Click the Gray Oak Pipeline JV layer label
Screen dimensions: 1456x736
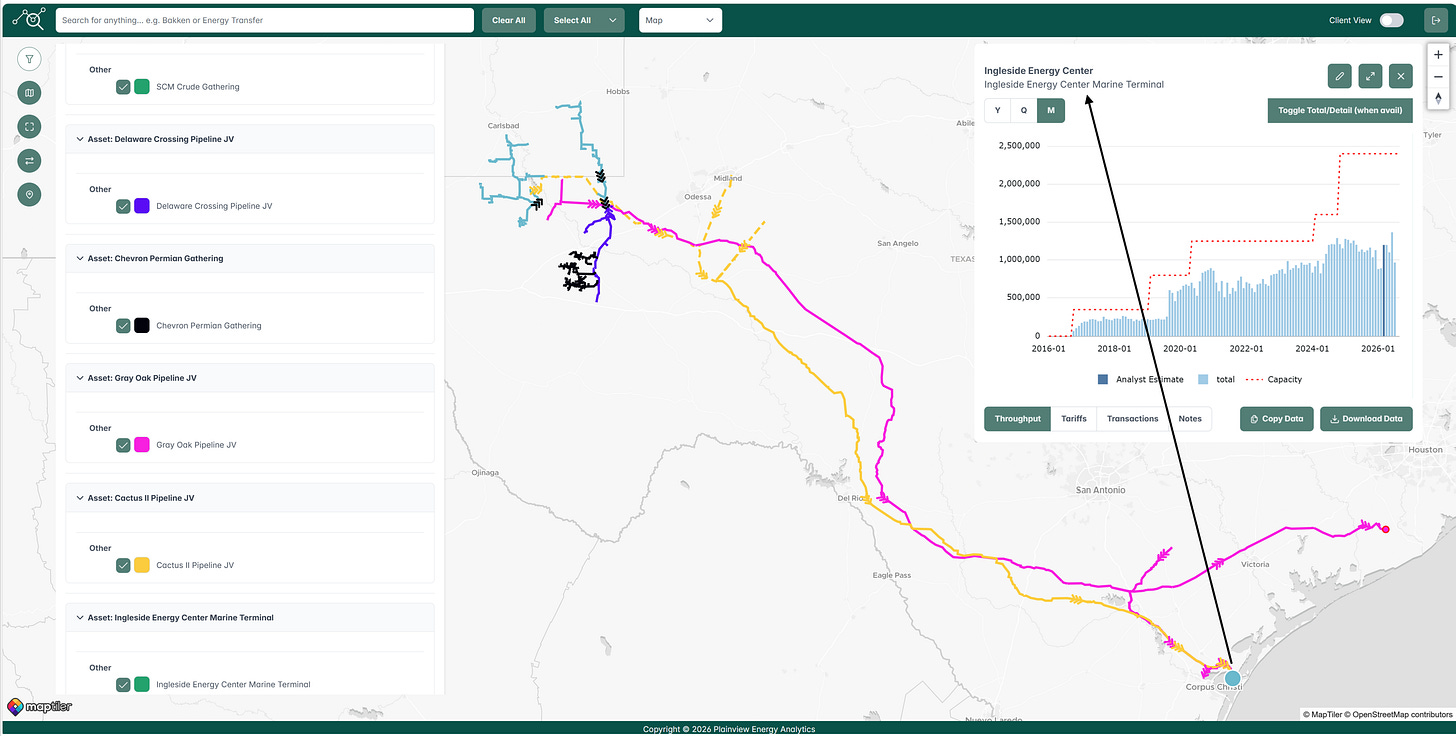pos(196,445)
